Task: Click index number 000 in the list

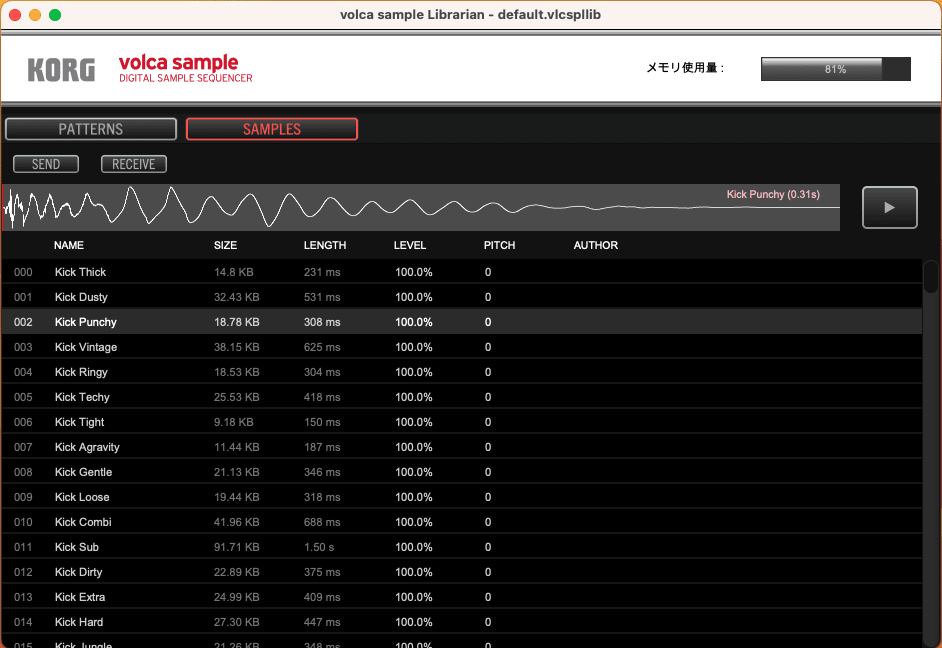Action: coord(23,272)
